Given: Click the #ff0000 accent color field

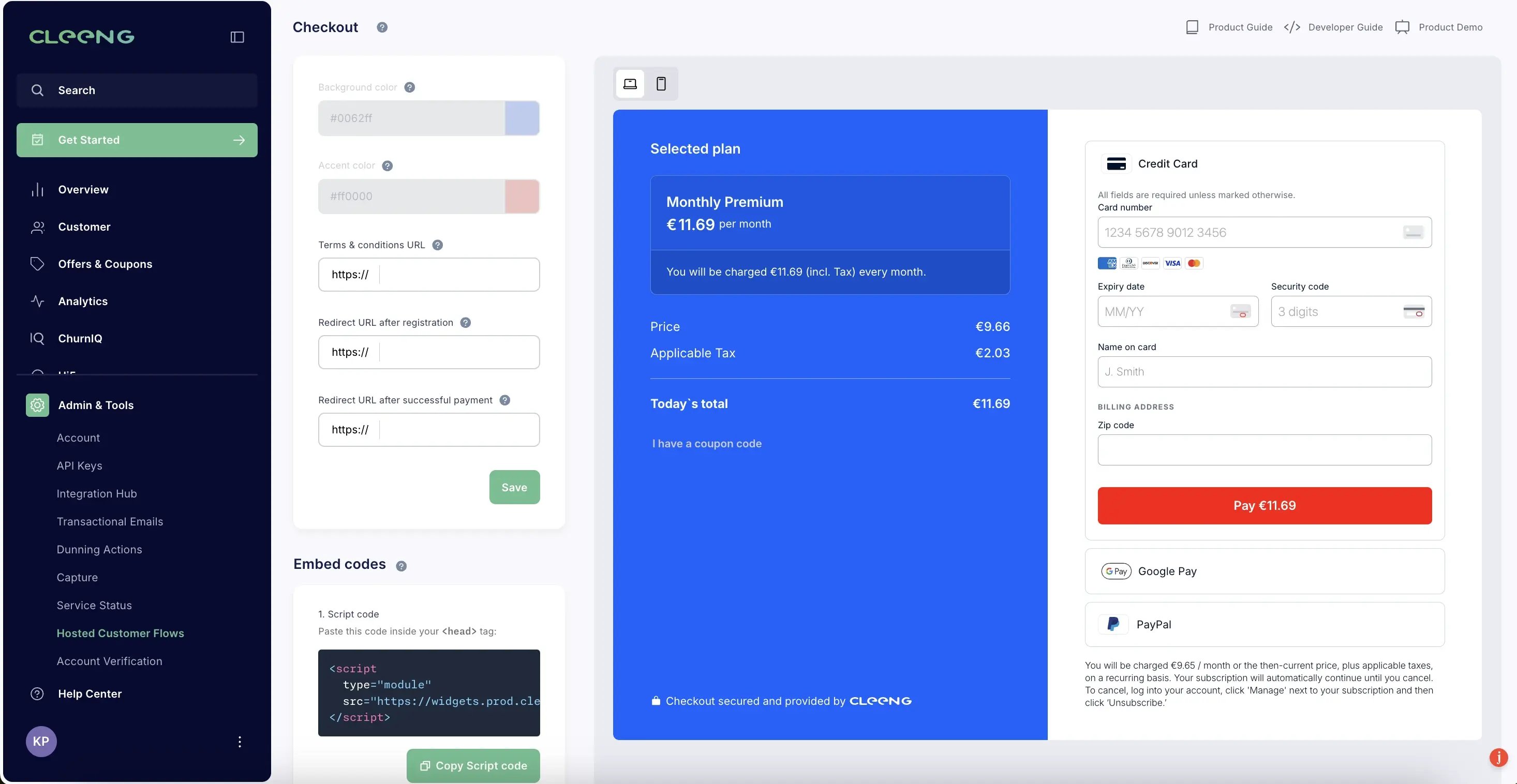Looking at the screenshot, I should pos(412,197).
